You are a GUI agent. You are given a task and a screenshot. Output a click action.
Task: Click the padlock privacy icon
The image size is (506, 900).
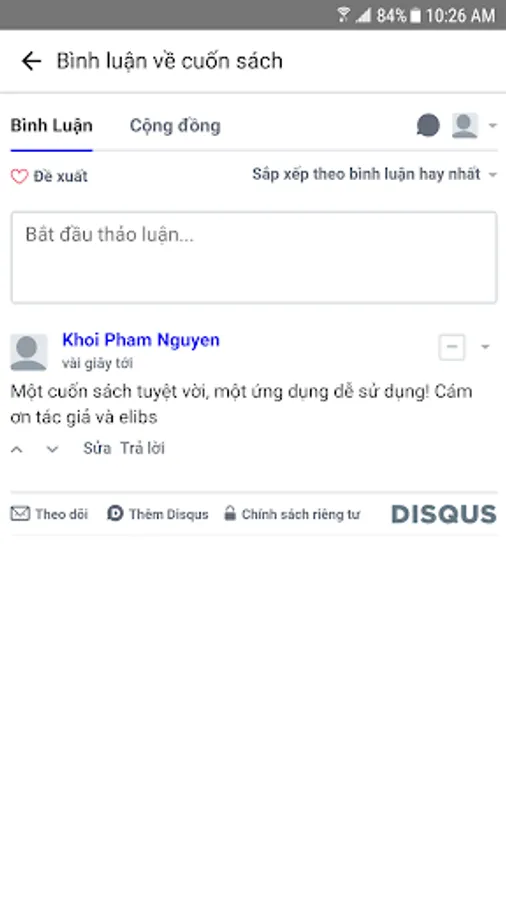click(229, 513)
